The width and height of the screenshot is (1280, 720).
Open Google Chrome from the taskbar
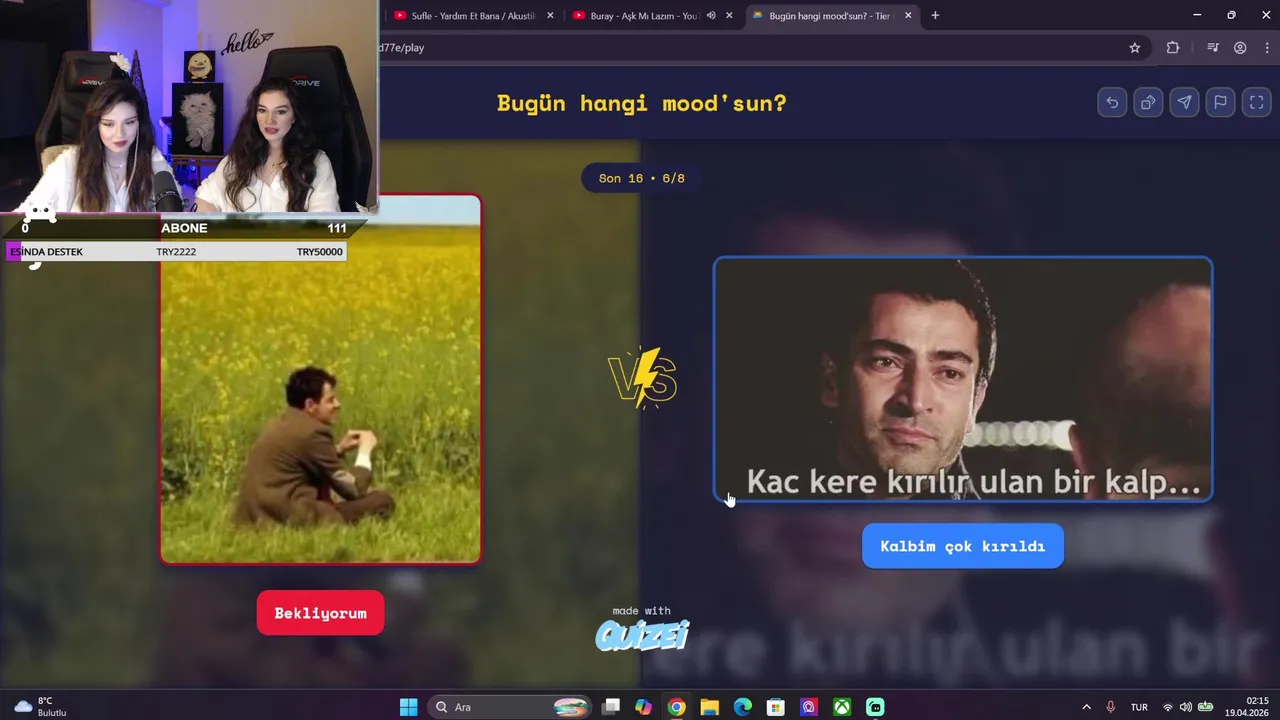676,707
